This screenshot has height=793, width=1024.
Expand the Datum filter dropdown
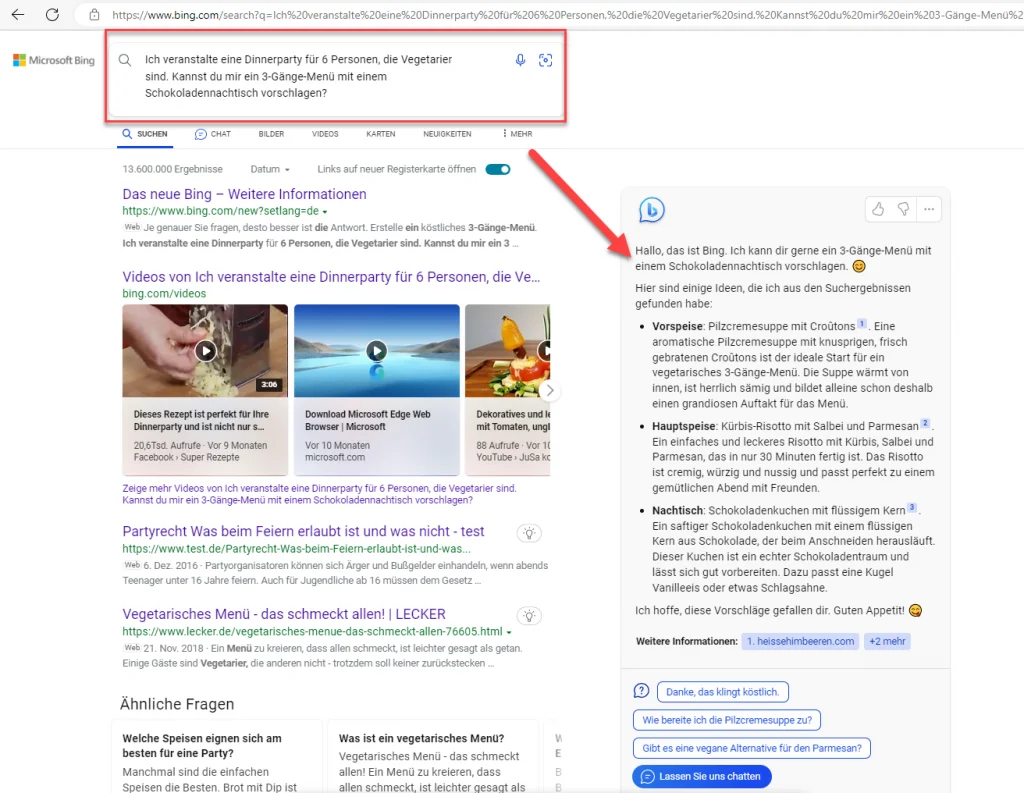[x=270, y=170]
